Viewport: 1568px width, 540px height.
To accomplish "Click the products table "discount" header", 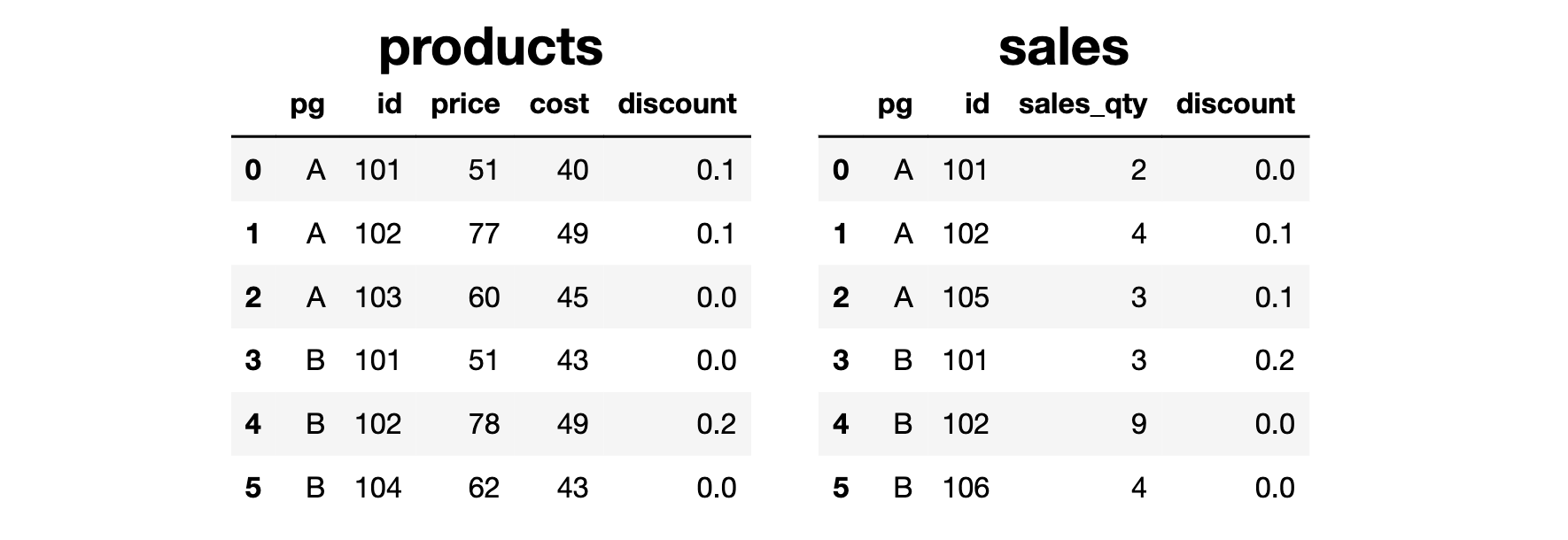I will 677,104.
